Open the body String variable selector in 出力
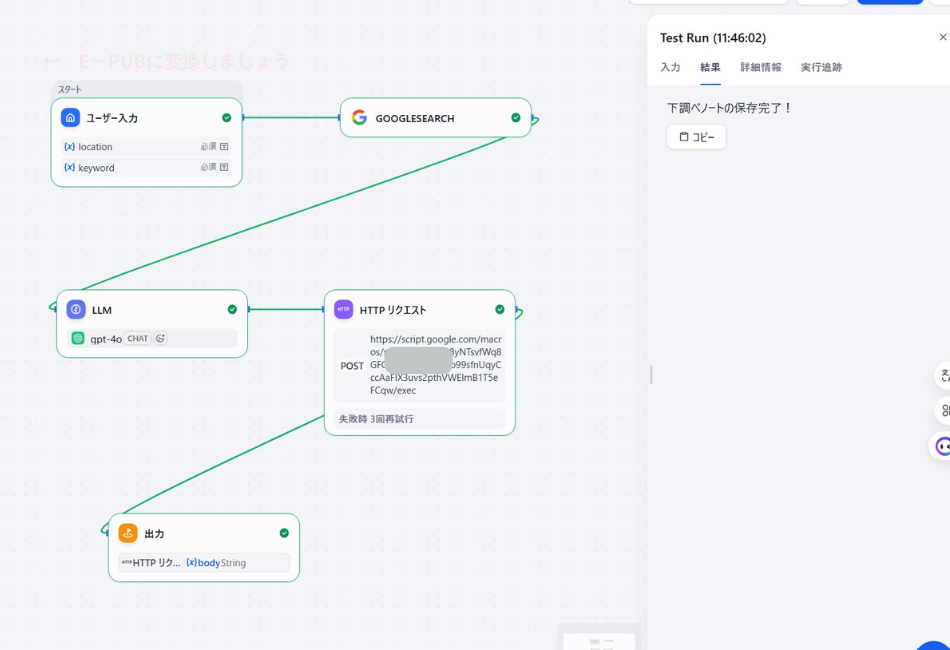Image resolution: width=950 pixels, height=650 pixels. (x=212, y=562)
